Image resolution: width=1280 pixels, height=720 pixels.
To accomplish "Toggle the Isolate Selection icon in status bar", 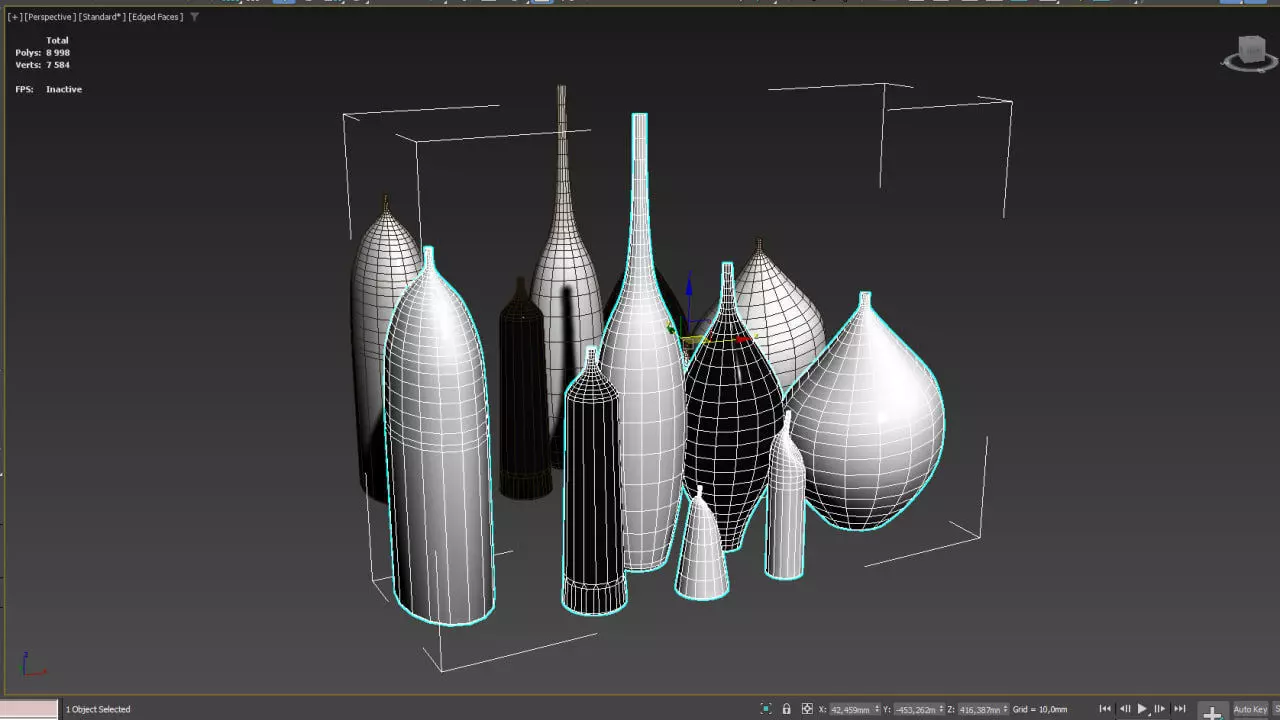I will 766,709.
